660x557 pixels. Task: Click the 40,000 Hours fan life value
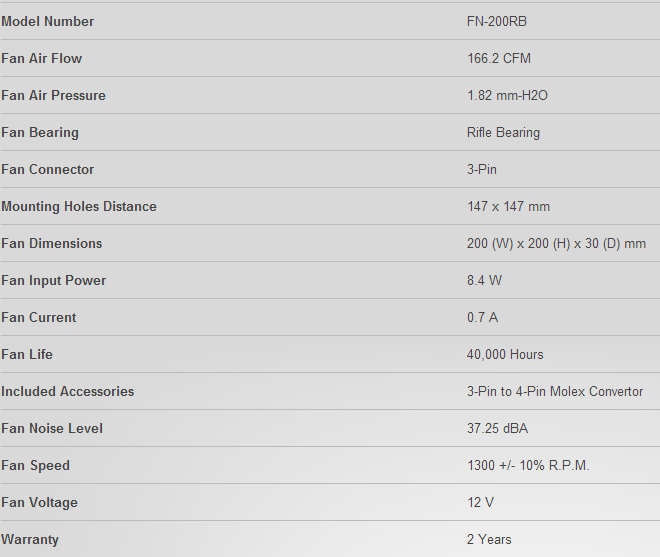tap(505, 355)
